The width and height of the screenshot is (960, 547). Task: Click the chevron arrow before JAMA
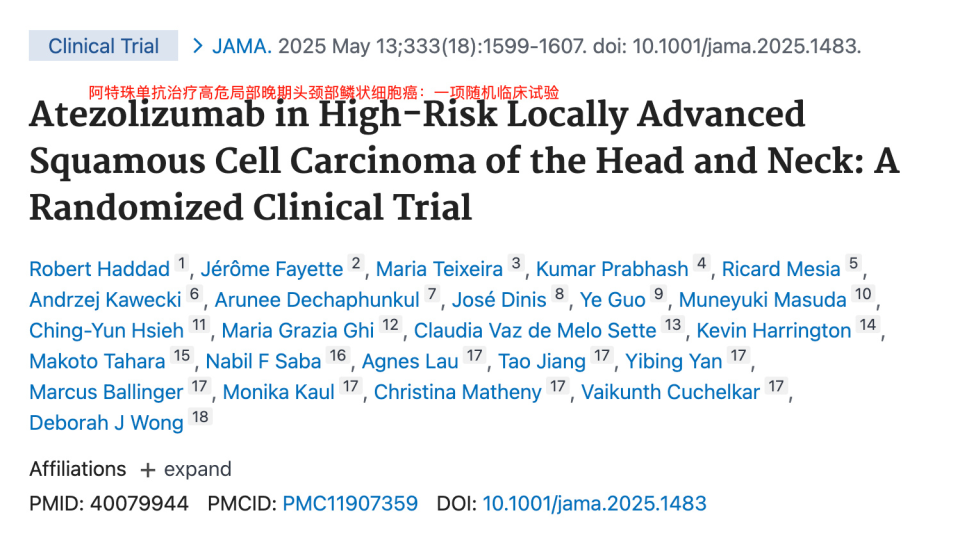click(197, 46)
